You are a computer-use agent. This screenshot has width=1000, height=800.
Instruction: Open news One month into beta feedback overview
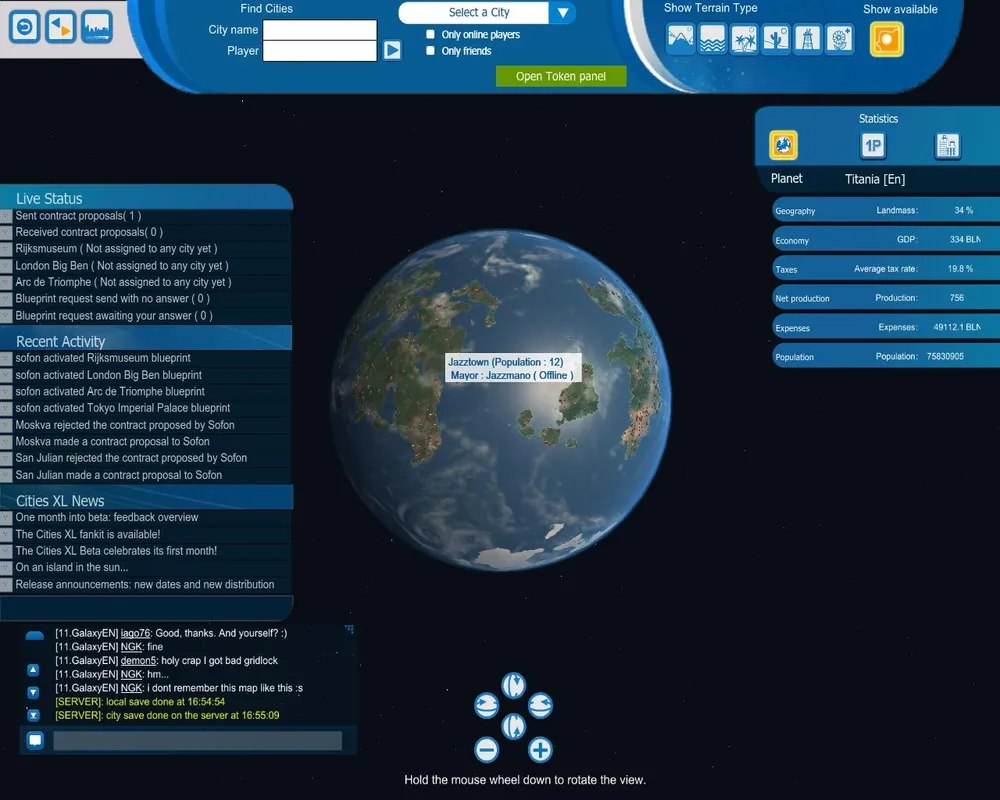click(x=107, y=517)
